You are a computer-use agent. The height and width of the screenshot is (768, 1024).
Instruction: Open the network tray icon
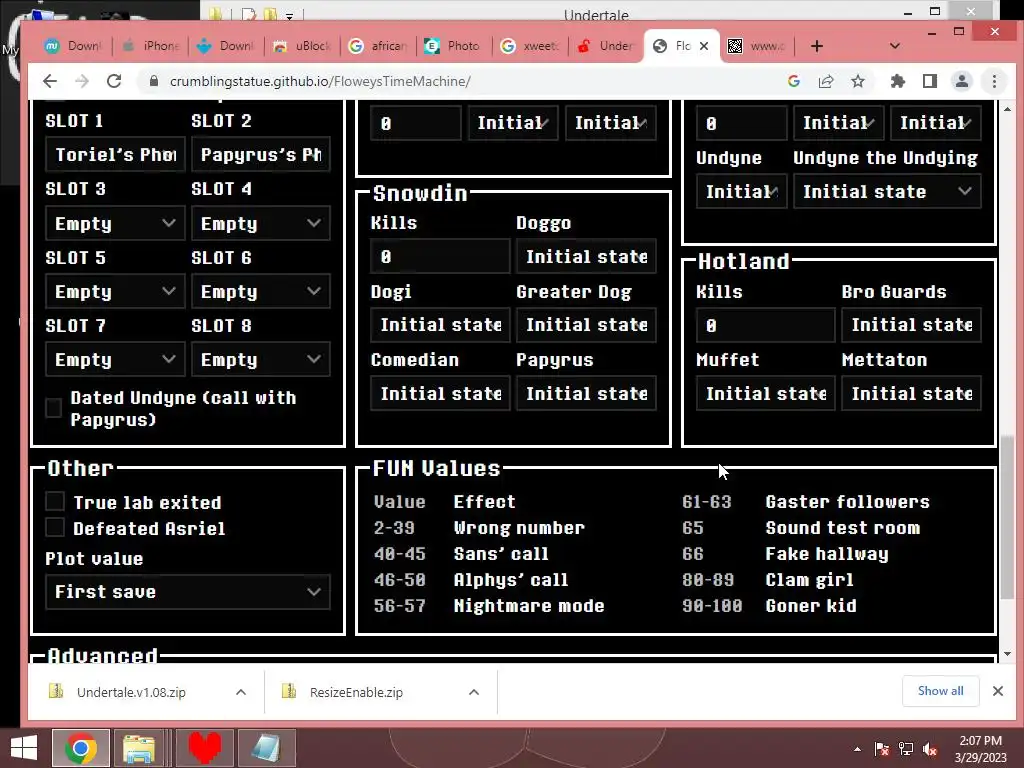[906, 749]
